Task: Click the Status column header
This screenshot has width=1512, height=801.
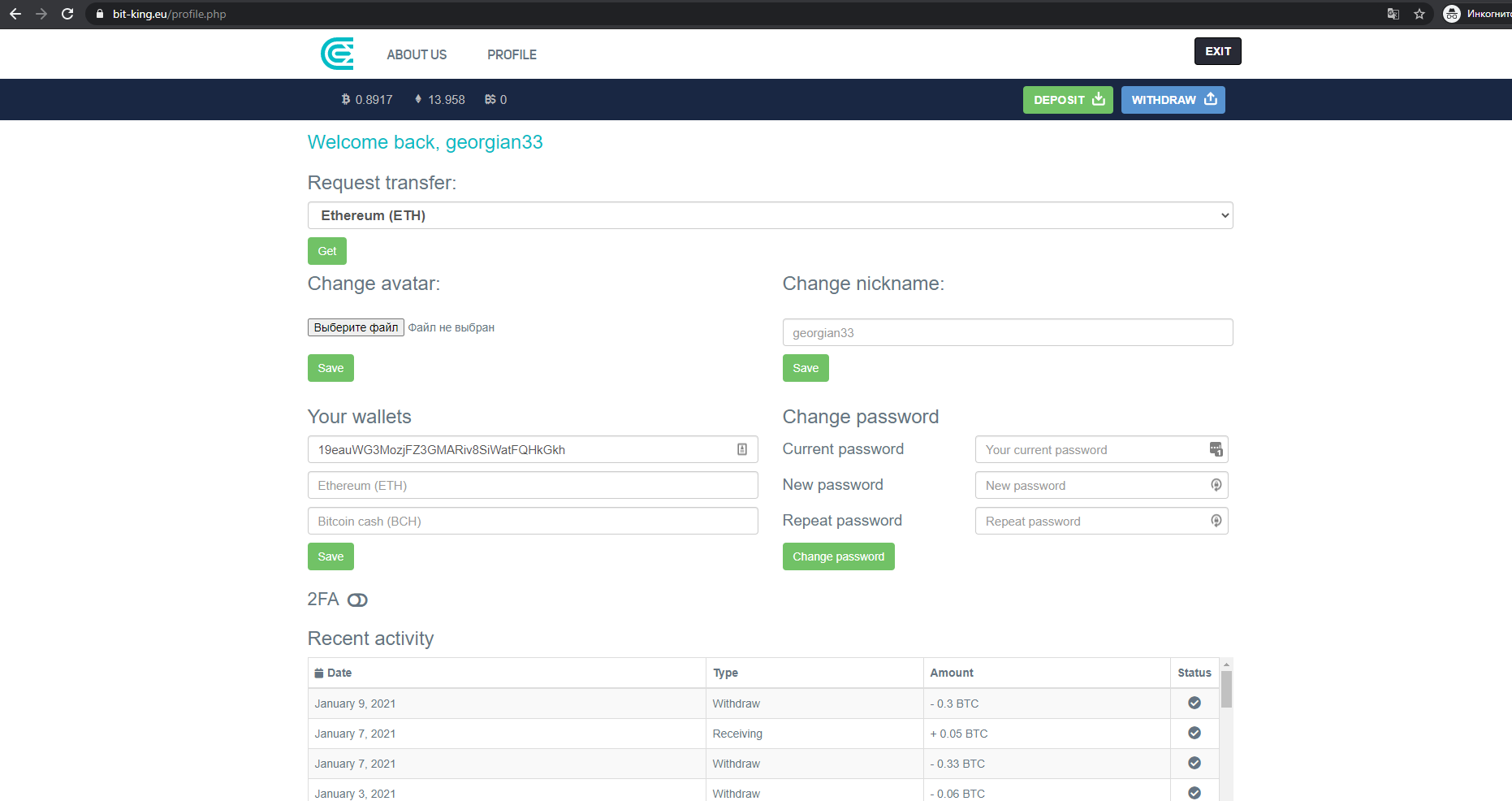Action: (x=1194, y=673)
